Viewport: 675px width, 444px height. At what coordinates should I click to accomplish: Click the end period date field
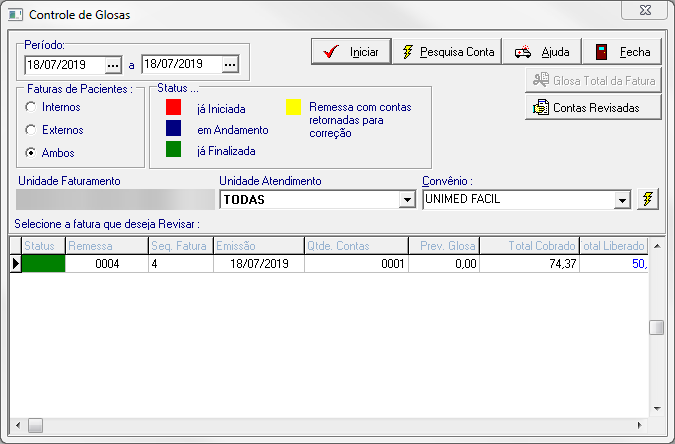click(182, 65)
